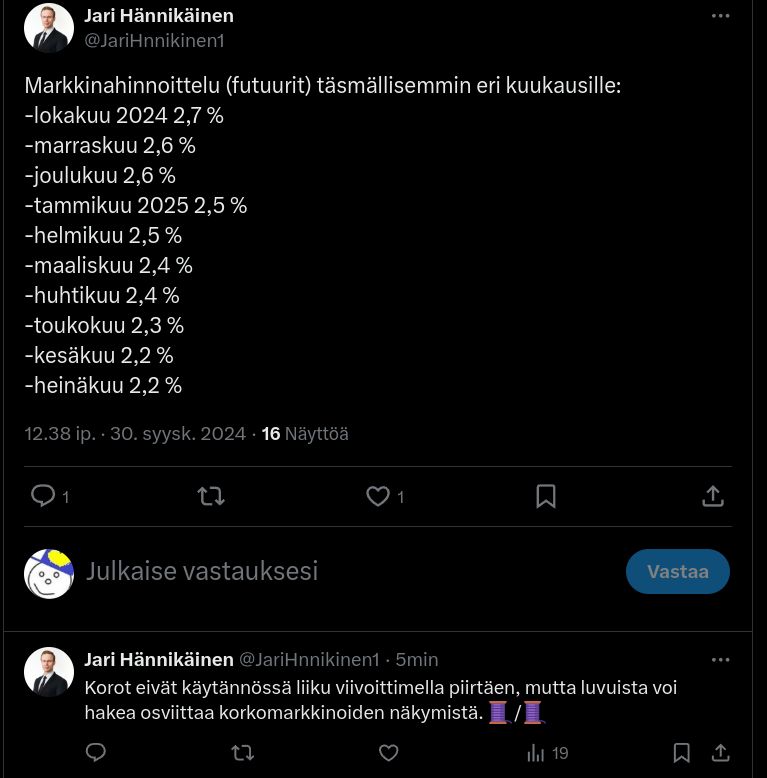This screenshot has width=767, height=778.
Task: Open your own avatar beside reply field
Action: coord(49,574)
